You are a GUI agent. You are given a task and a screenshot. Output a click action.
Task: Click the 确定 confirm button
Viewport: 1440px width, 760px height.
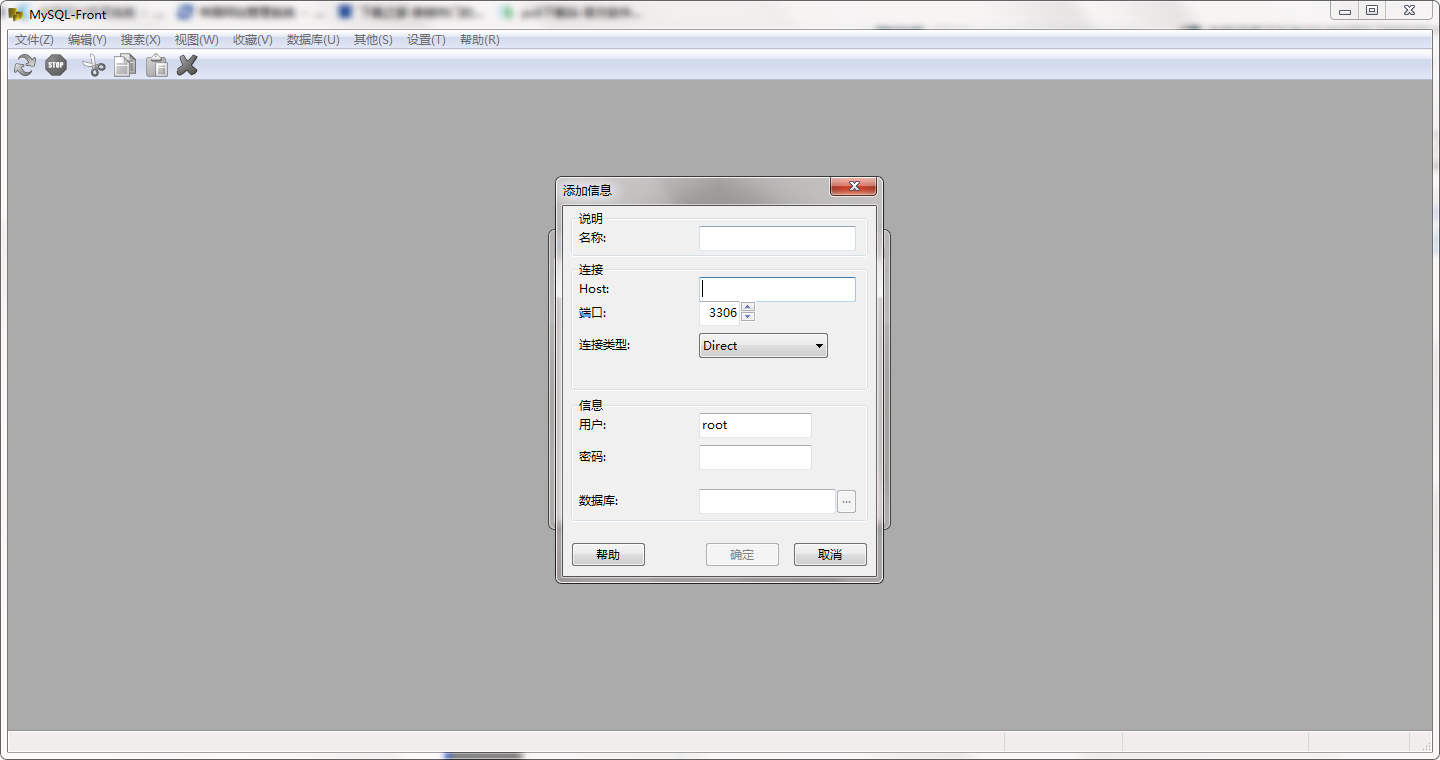tap(742, 555)
